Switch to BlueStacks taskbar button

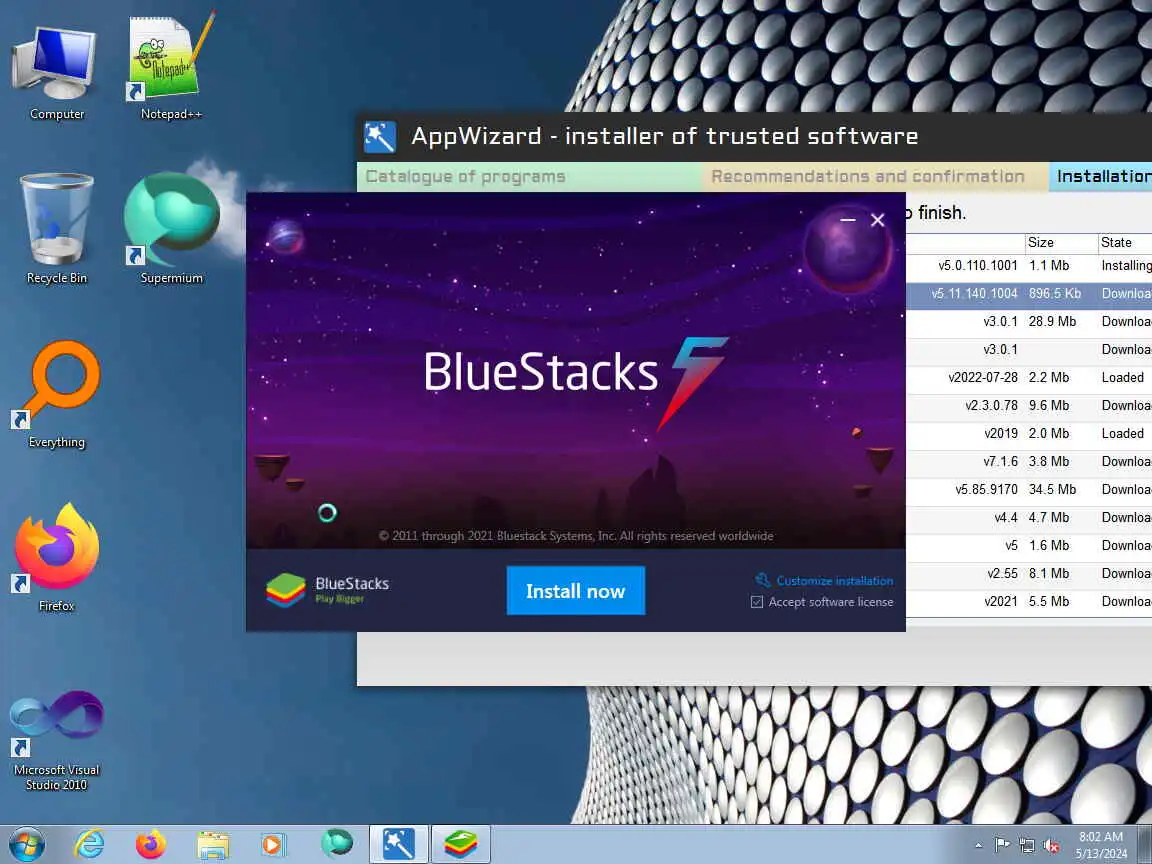tap(460, 844)
